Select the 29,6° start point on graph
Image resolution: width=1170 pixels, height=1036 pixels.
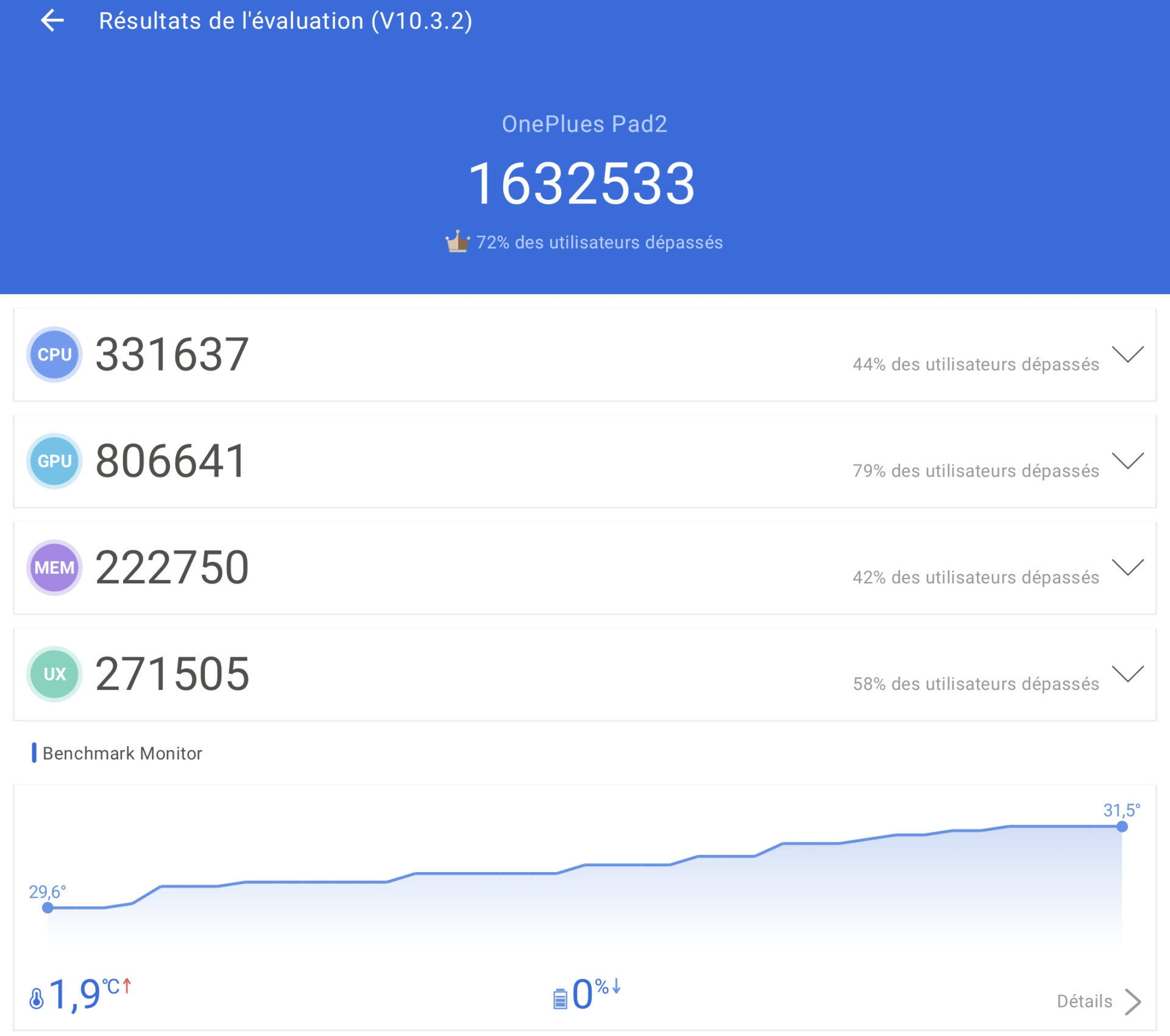tap(48, 907)
